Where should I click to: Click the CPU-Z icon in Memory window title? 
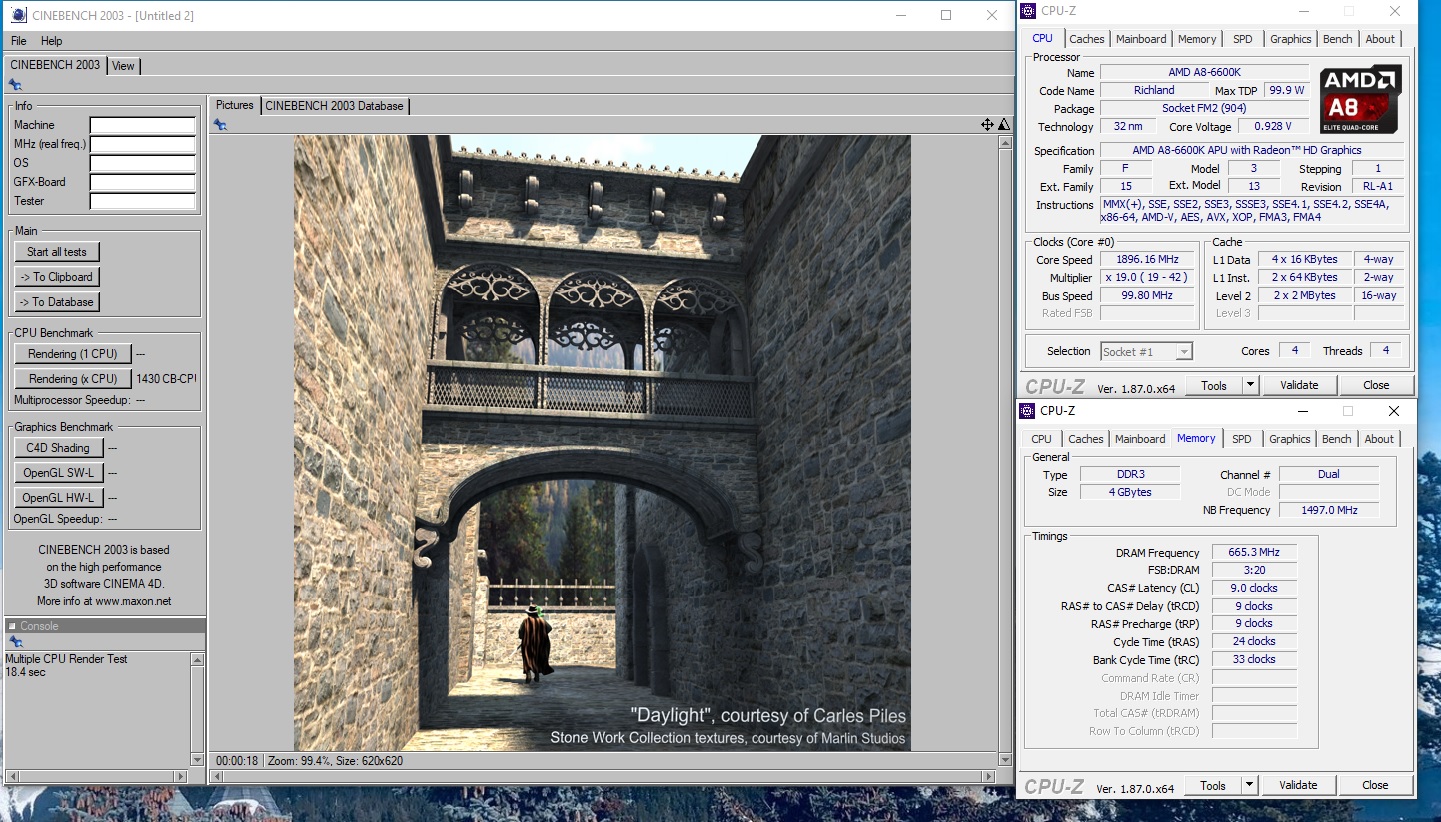click(x=1027, y=411)
